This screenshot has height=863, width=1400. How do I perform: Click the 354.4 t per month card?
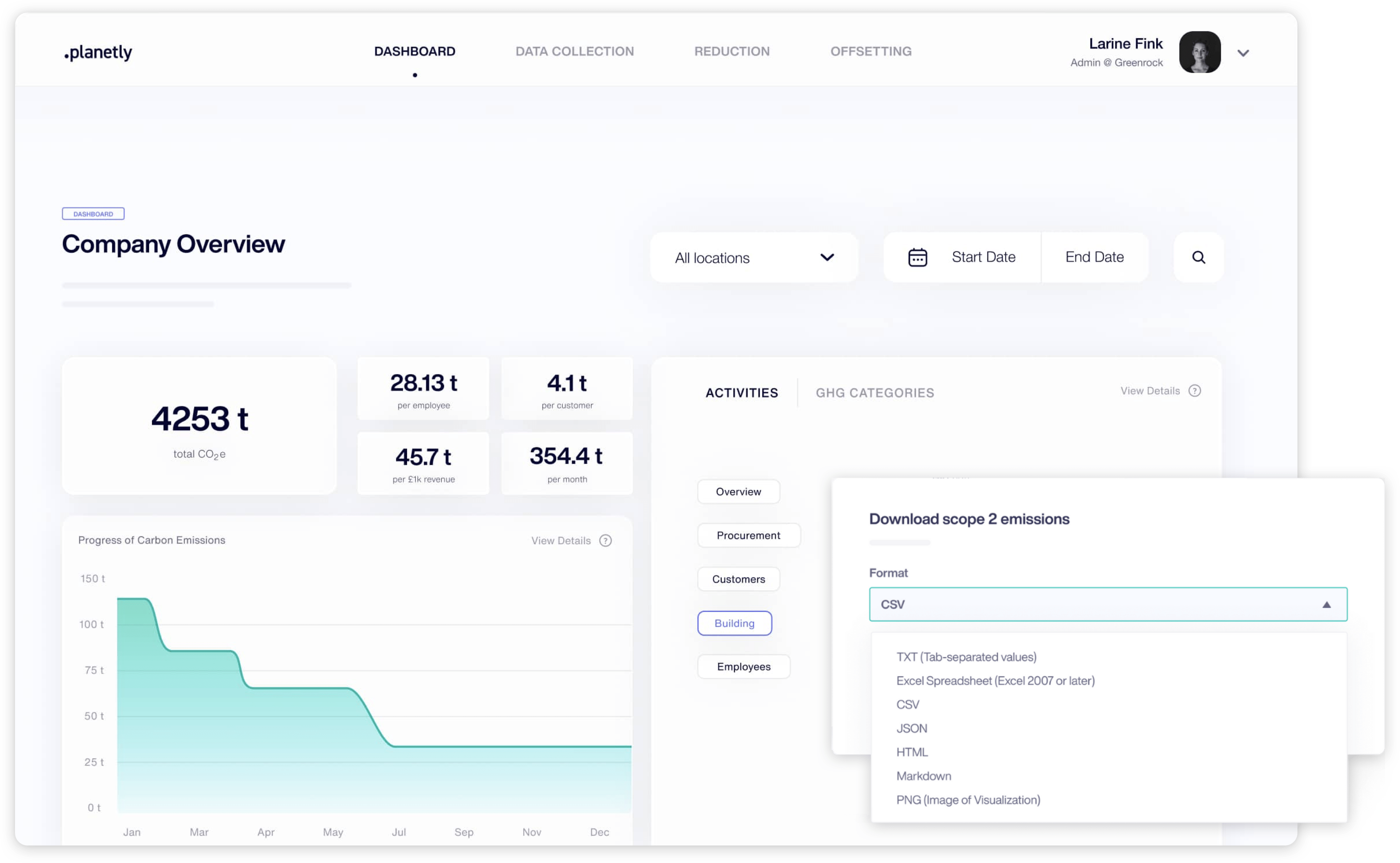[x=567, y=463]
